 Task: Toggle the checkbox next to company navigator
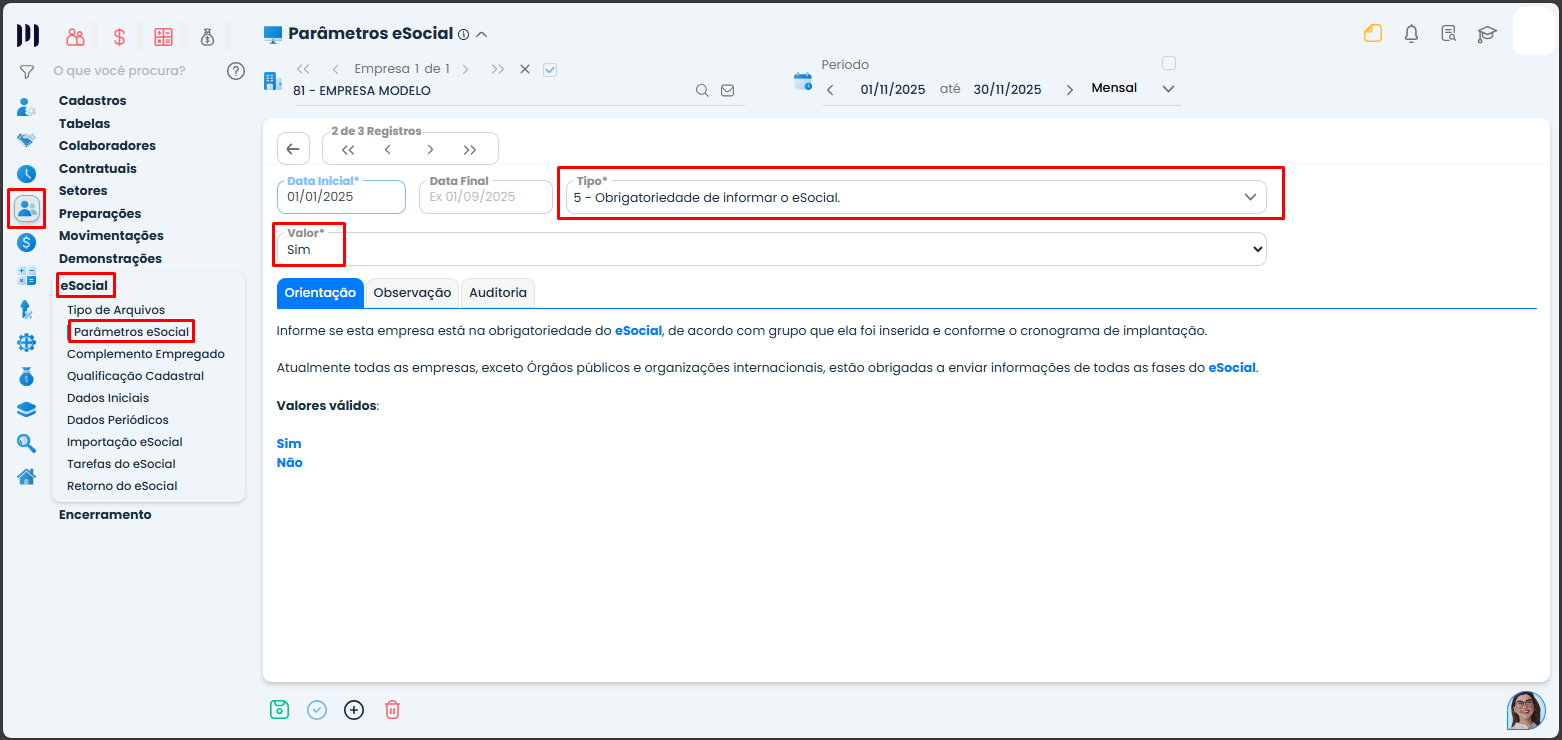(549, 70)
